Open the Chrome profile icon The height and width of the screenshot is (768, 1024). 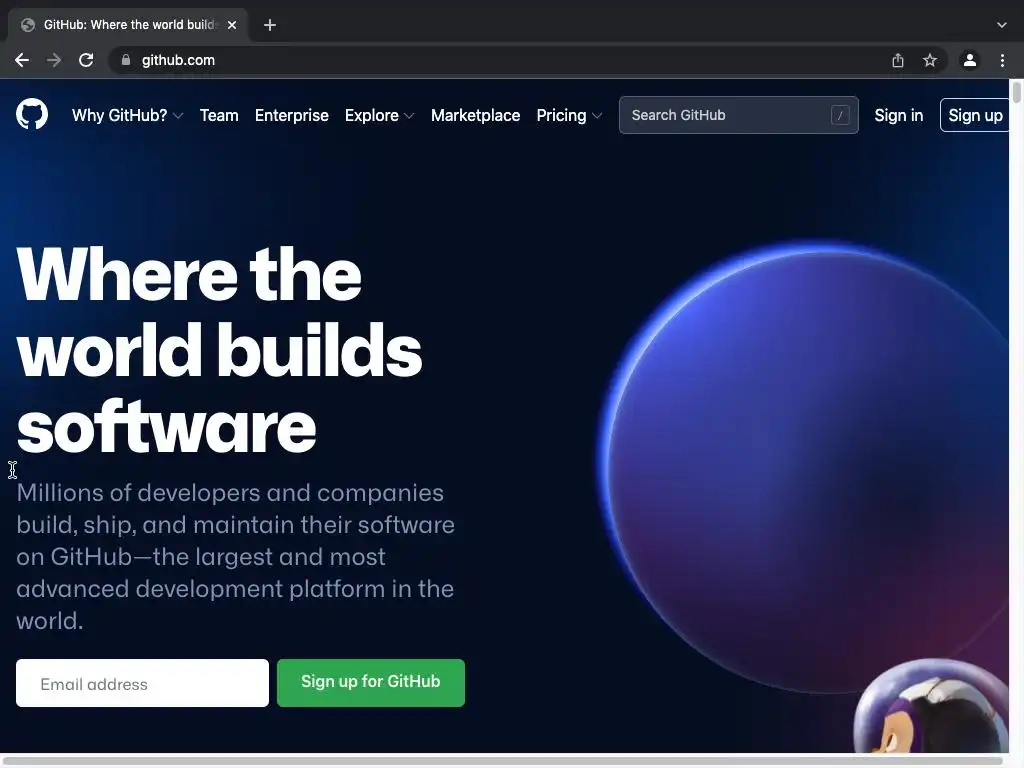pos(970,60)
